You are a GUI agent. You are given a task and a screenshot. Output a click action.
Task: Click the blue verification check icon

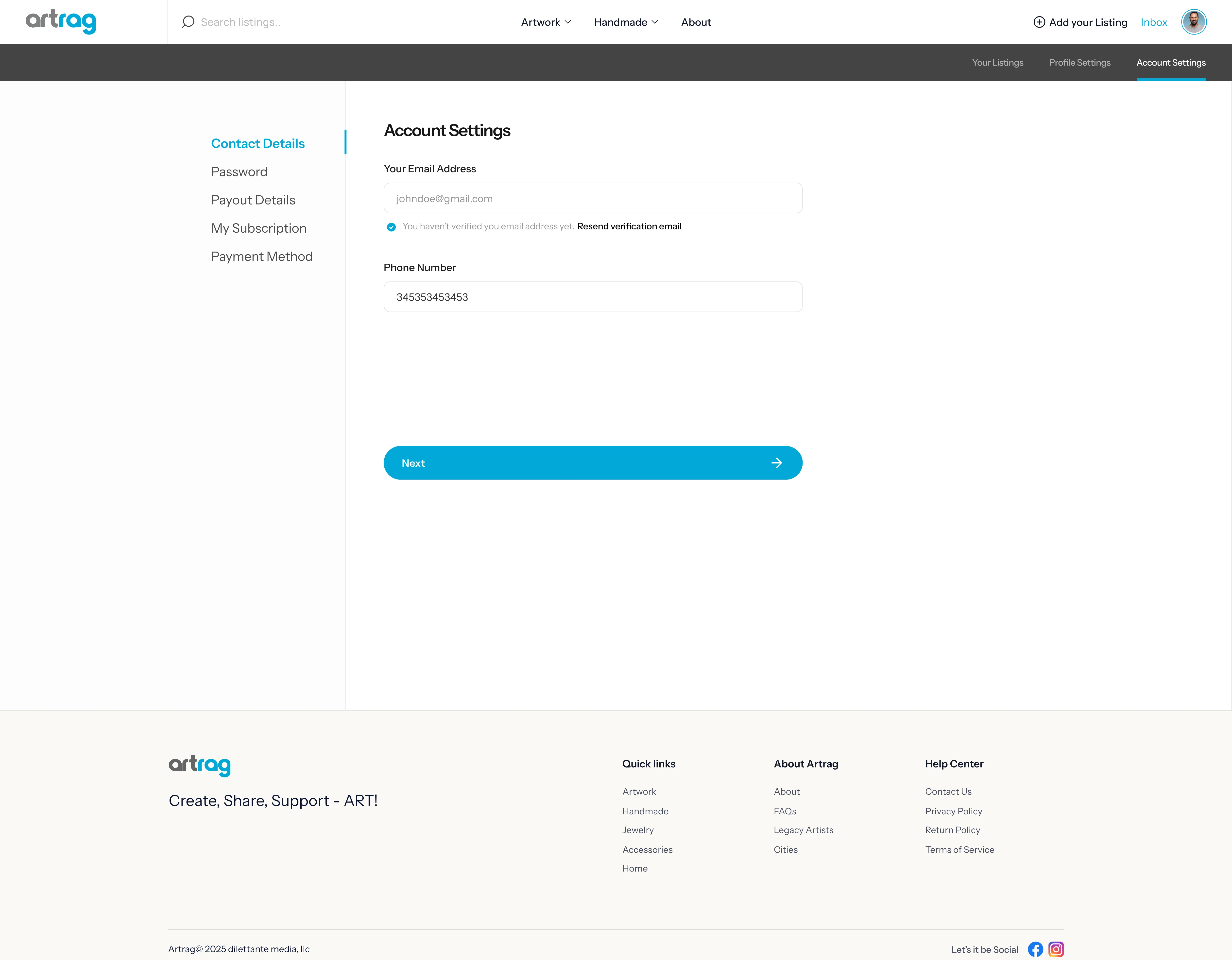(391, 227)
